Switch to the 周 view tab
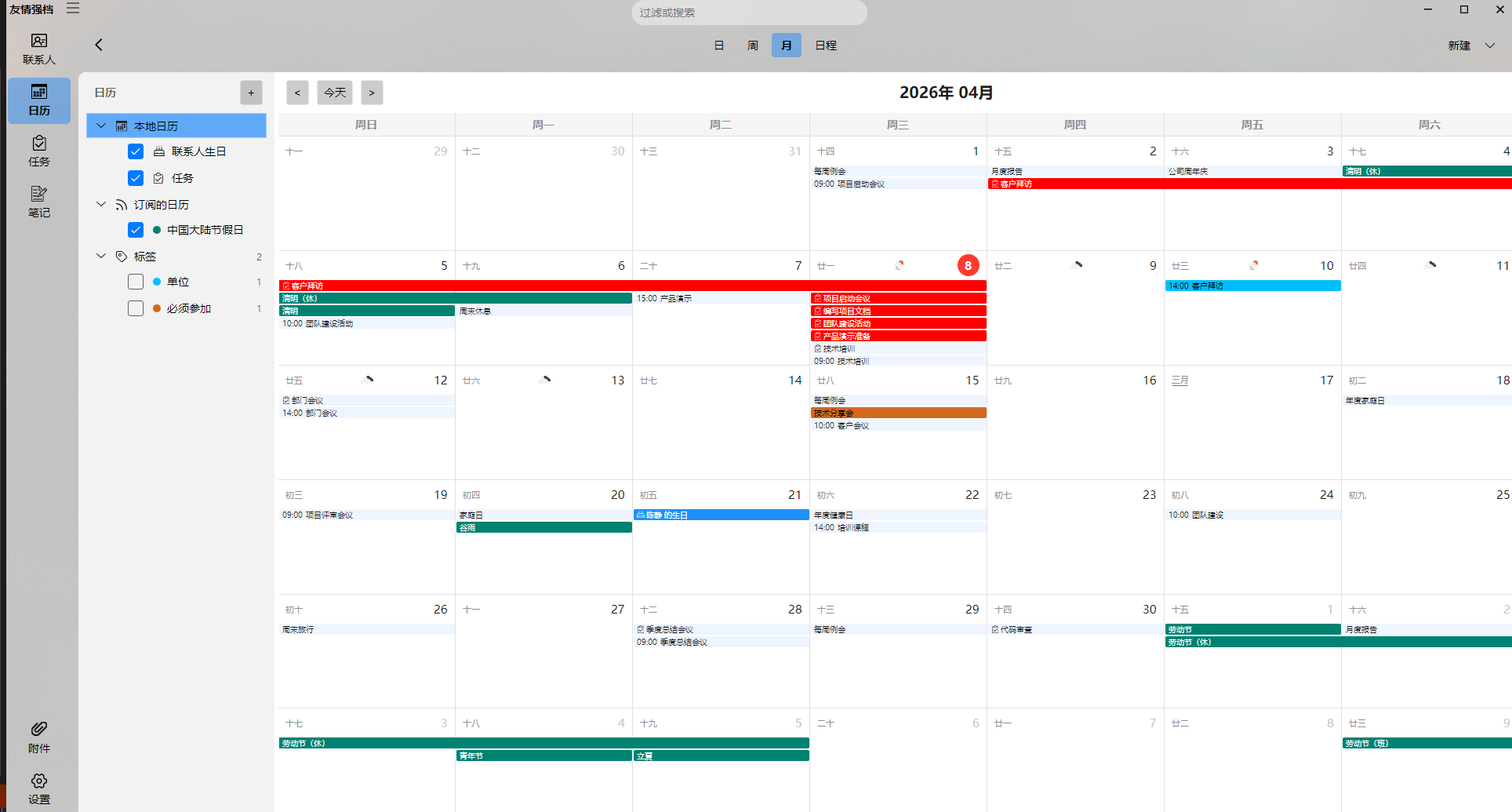Viewport: 1512px width, 812px height. point(752,45)
